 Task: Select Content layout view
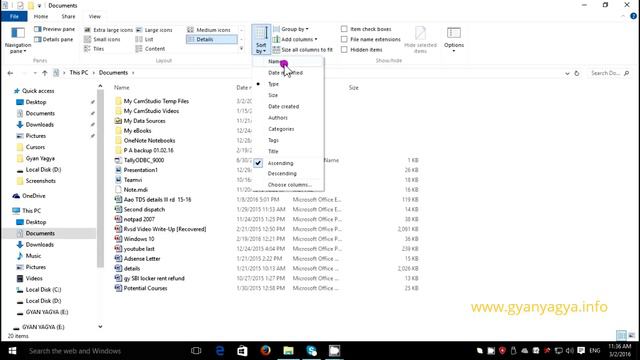pos(150,49)
